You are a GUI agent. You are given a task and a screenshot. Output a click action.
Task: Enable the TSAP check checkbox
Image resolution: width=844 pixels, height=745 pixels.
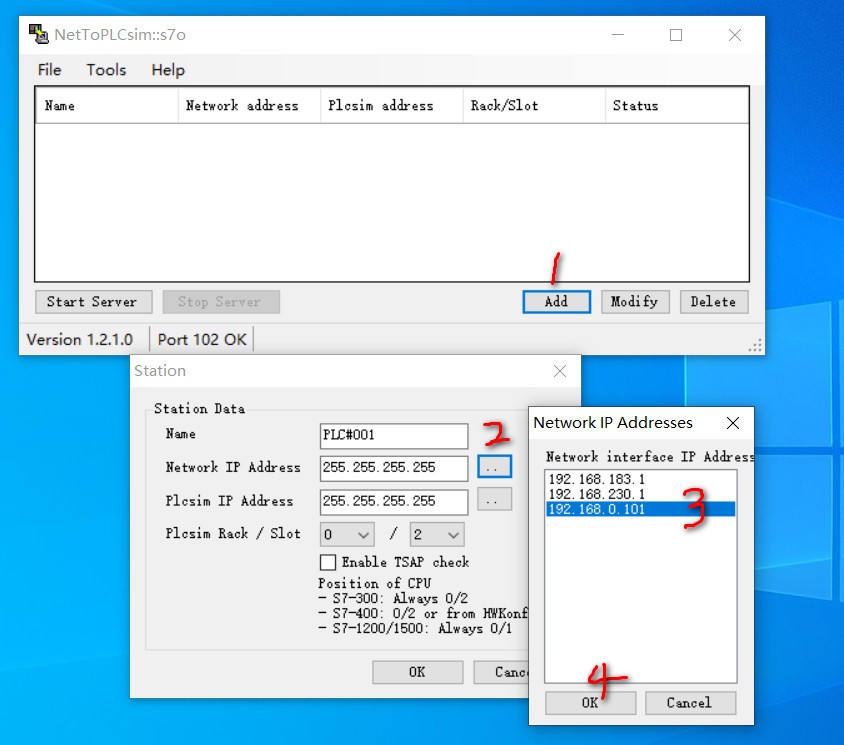click(327, 562)
